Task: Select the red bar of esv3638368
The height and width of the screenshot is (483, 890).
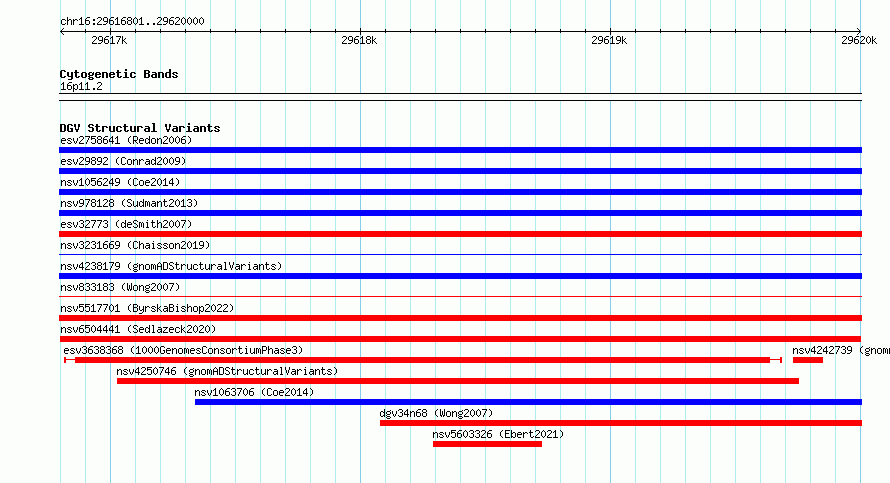Action: pyautogui.click(x=423, y=360)
